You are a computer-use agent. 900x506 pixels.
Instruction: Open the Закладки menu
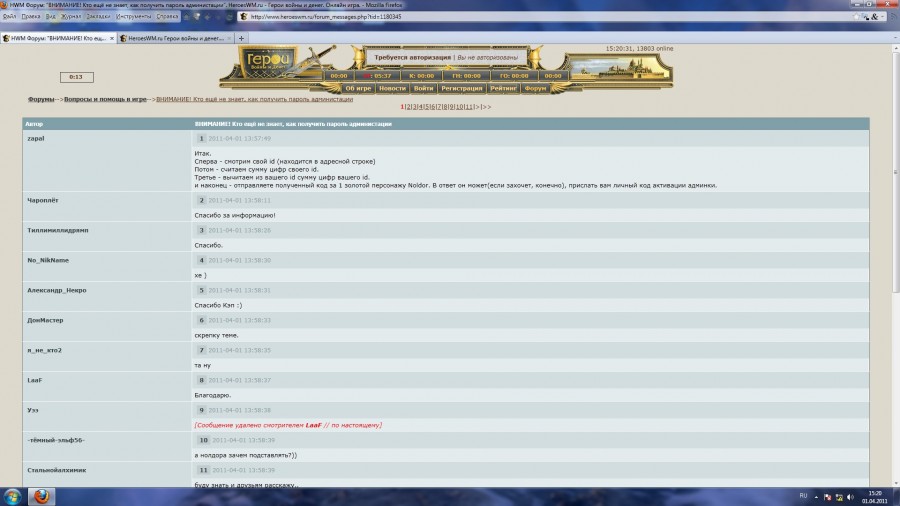pos(98,16)
